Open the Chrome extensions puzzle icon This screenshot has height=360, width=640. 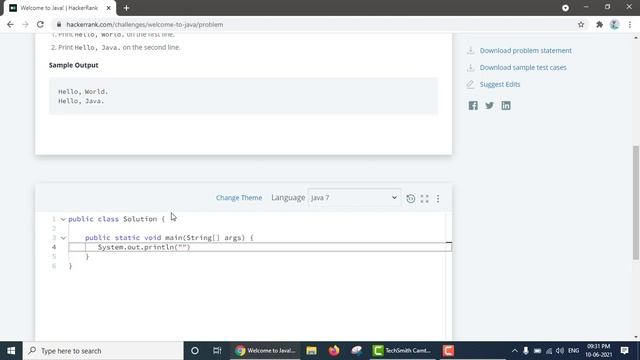click(599, 24)
